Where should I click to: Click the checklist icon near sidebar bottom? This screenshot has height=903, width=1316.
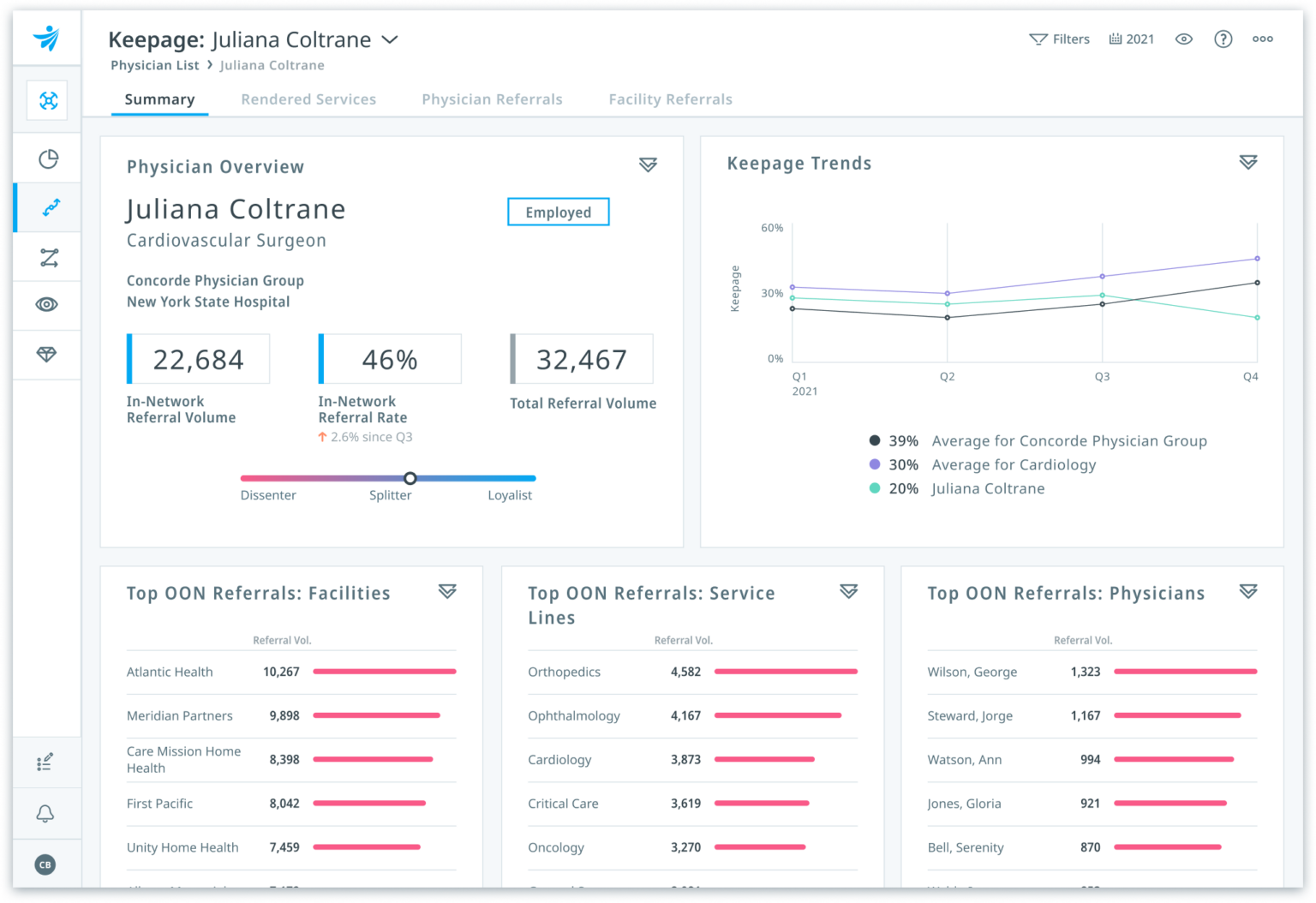pos(45,762)
